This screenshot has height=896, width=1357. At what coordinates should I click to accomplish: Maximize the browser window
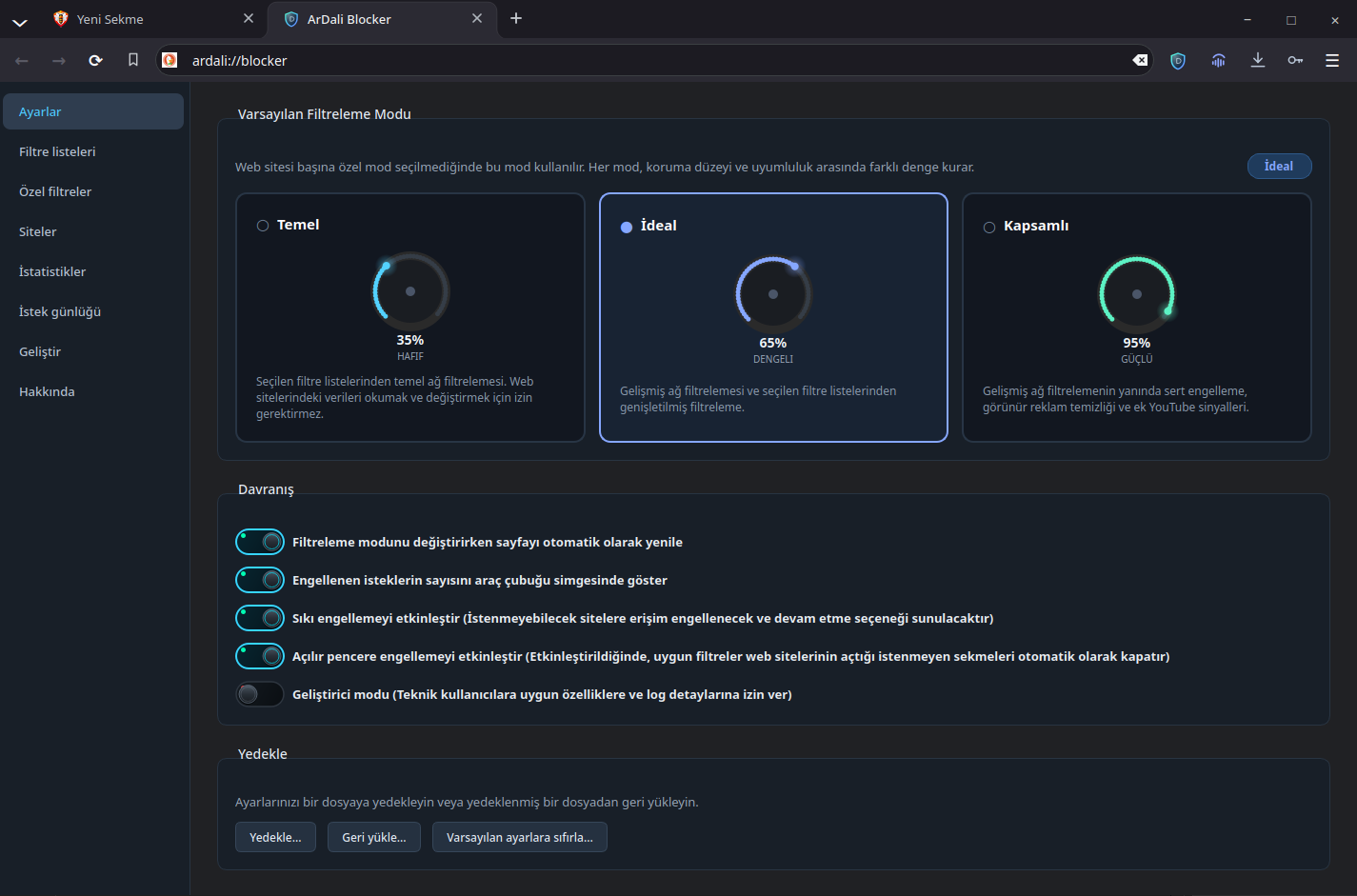(x=1291, y=19)
